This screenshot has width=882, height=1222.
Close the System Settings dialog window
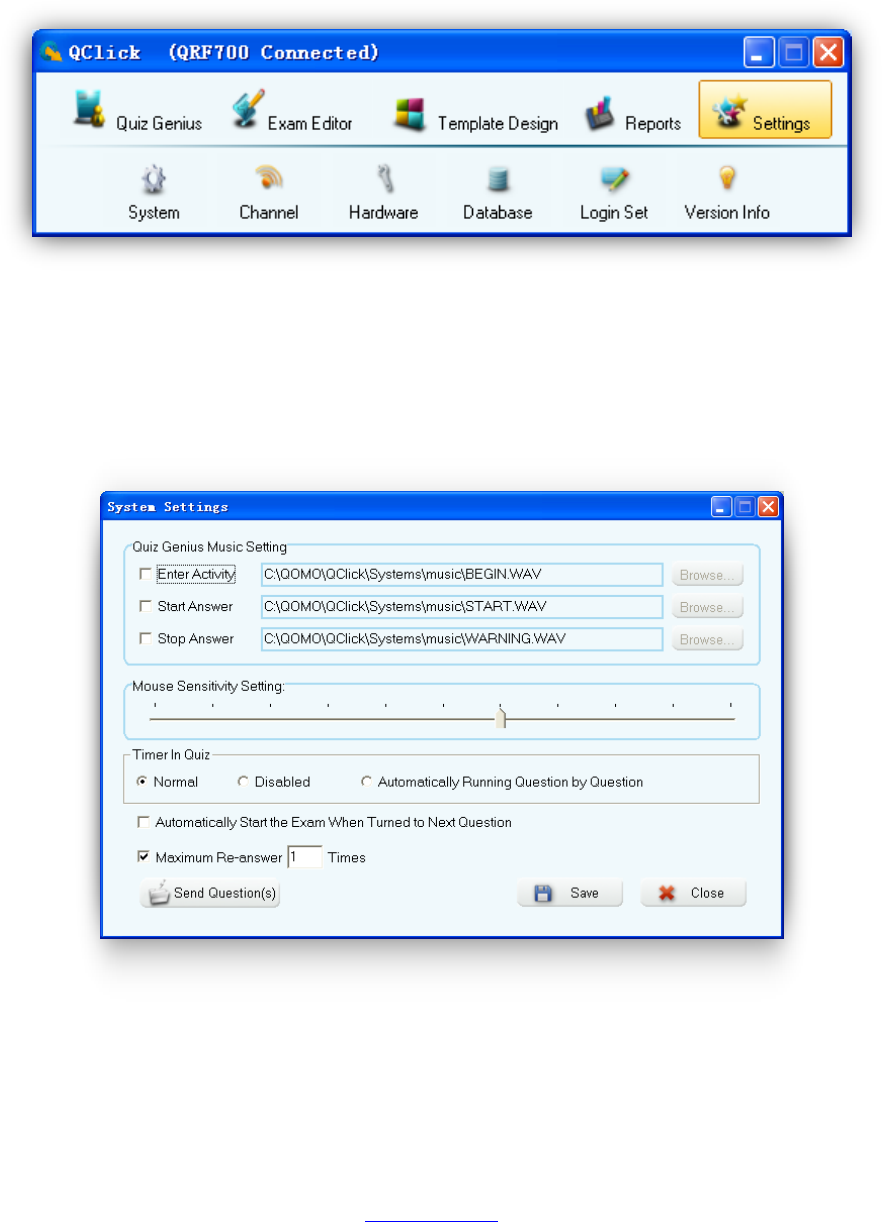[x=768, y=507]
